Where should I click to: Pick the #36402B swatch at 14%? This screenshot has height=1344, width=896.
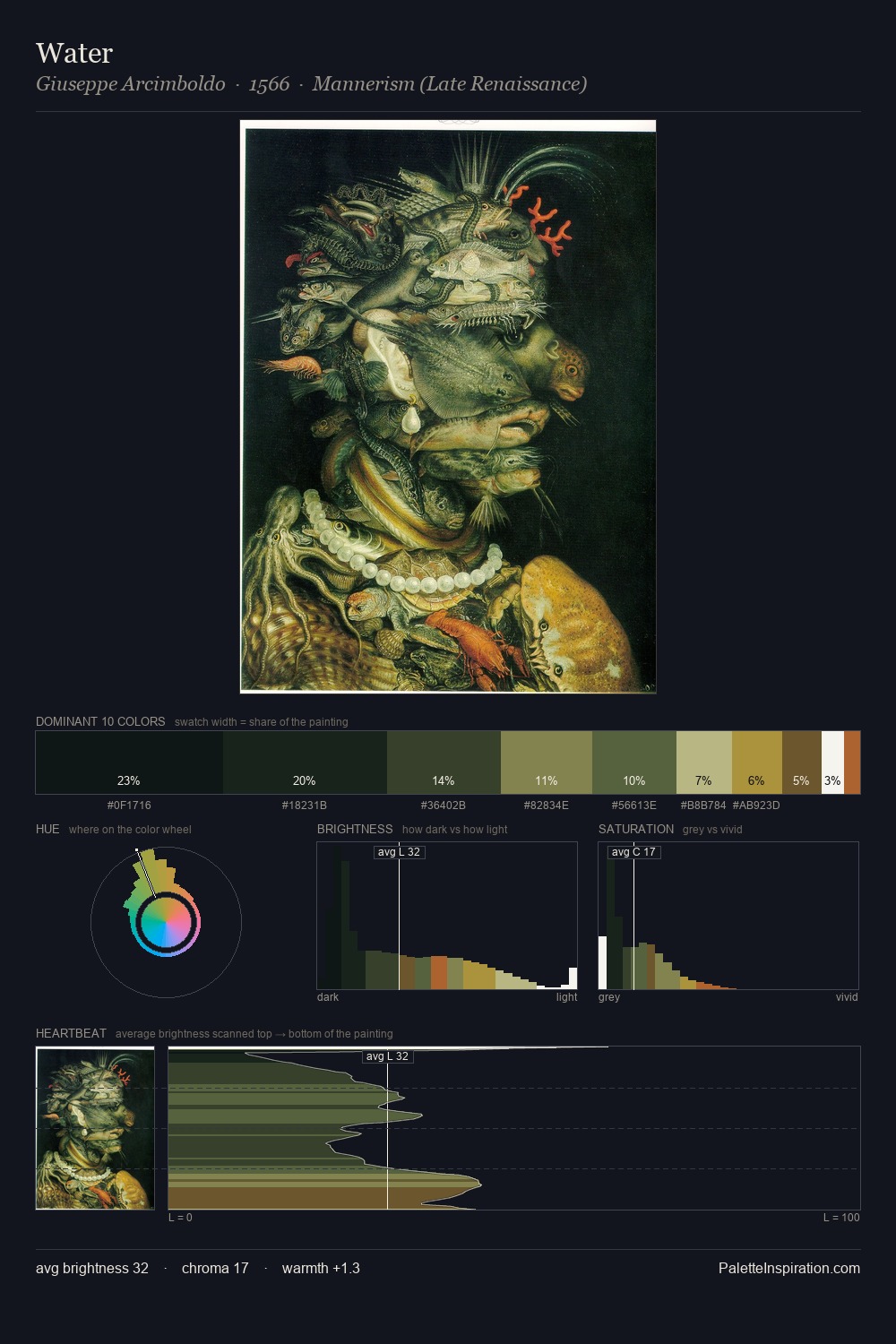pos(444,762)
